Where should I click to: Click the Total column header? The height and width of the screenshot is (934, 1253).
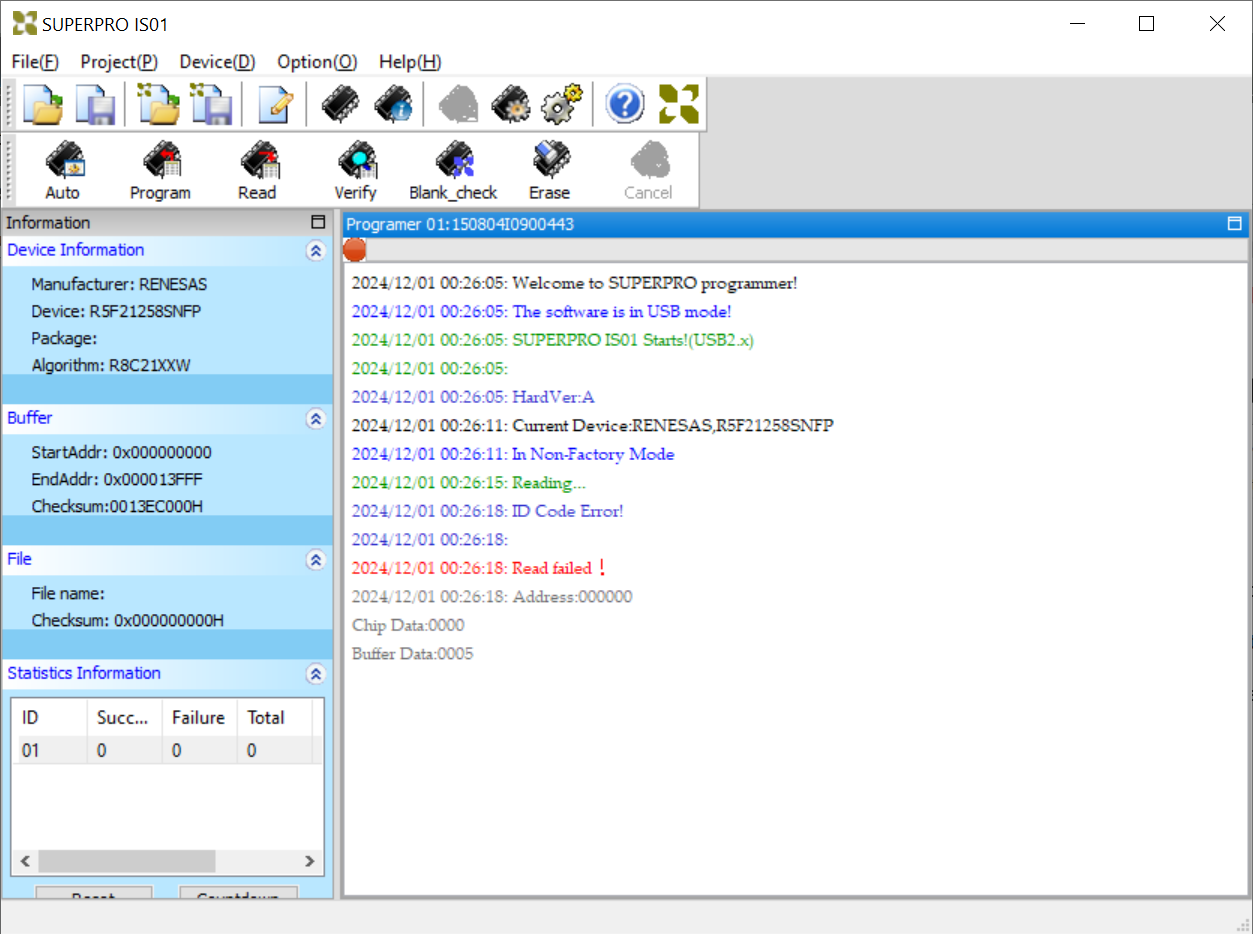(x=274, y=717)
